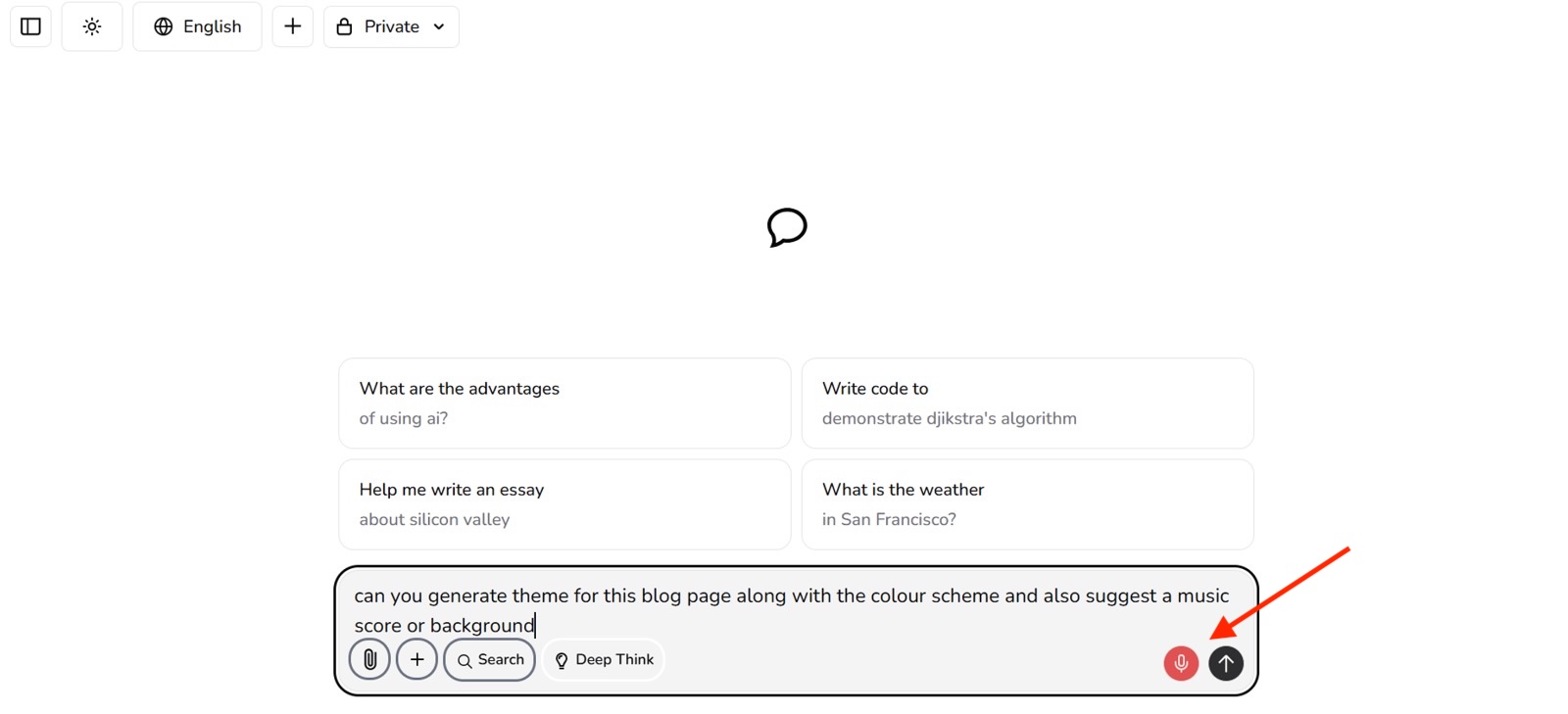Start voice input with red microphone
The image size is (1568, 714).
(1181, 663)
